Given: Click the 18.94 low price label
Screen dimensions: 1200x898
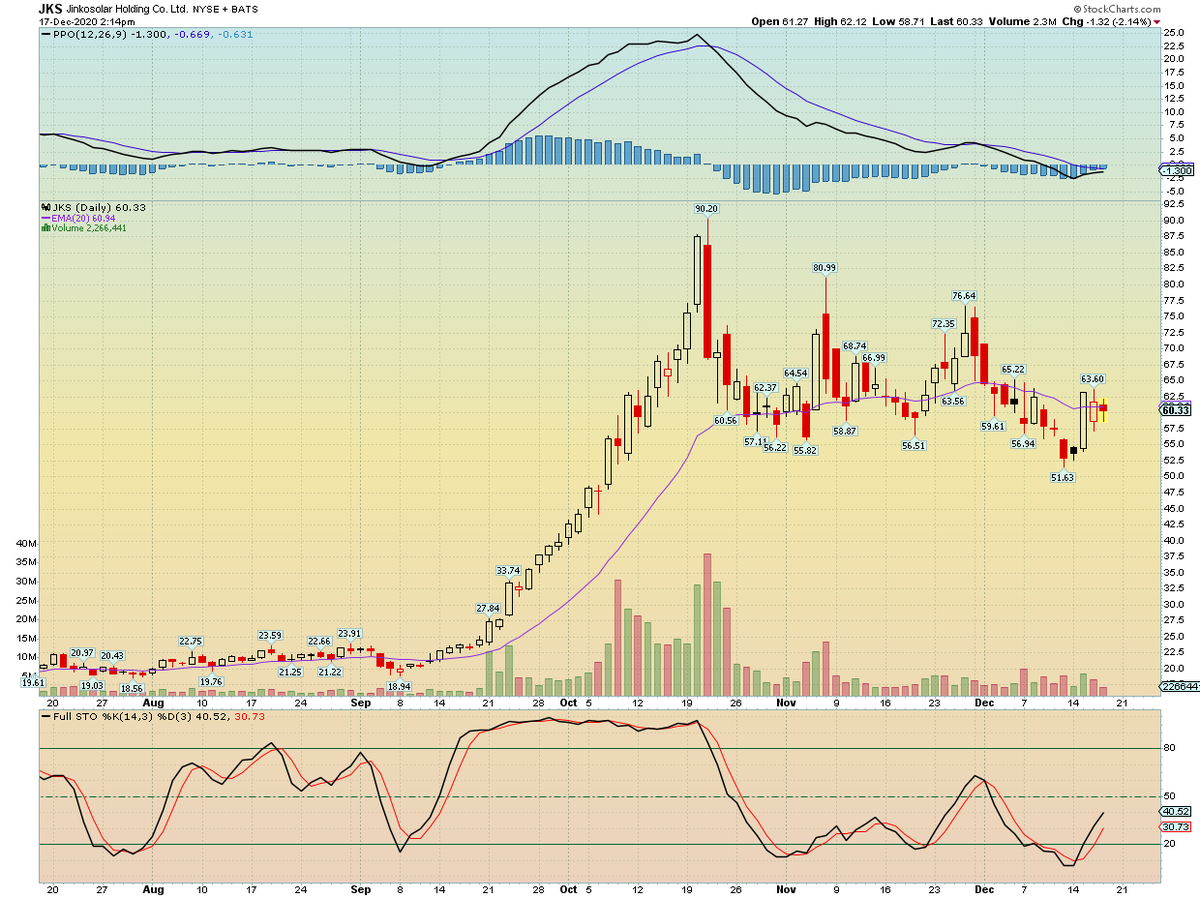Looking at the screenshot, I should pyautogui.click(x=399, y=686).
